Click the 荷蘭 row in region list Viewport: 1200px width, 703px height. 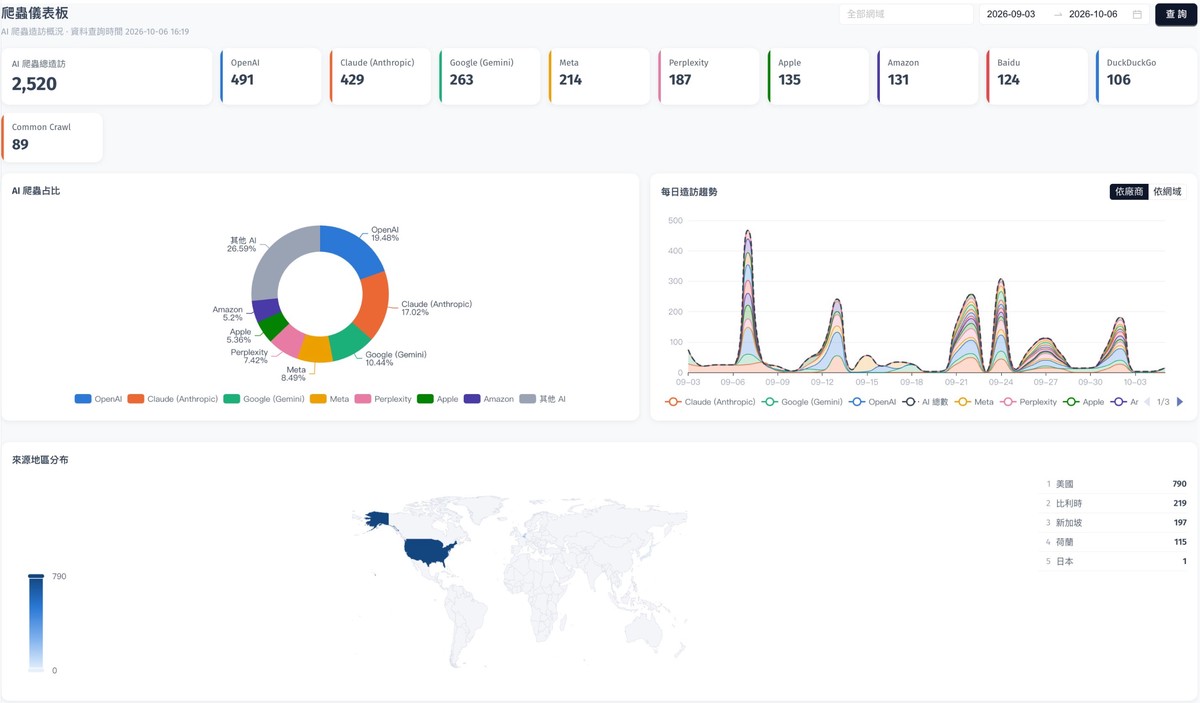pyautogui.click(x=1116, y=542)
